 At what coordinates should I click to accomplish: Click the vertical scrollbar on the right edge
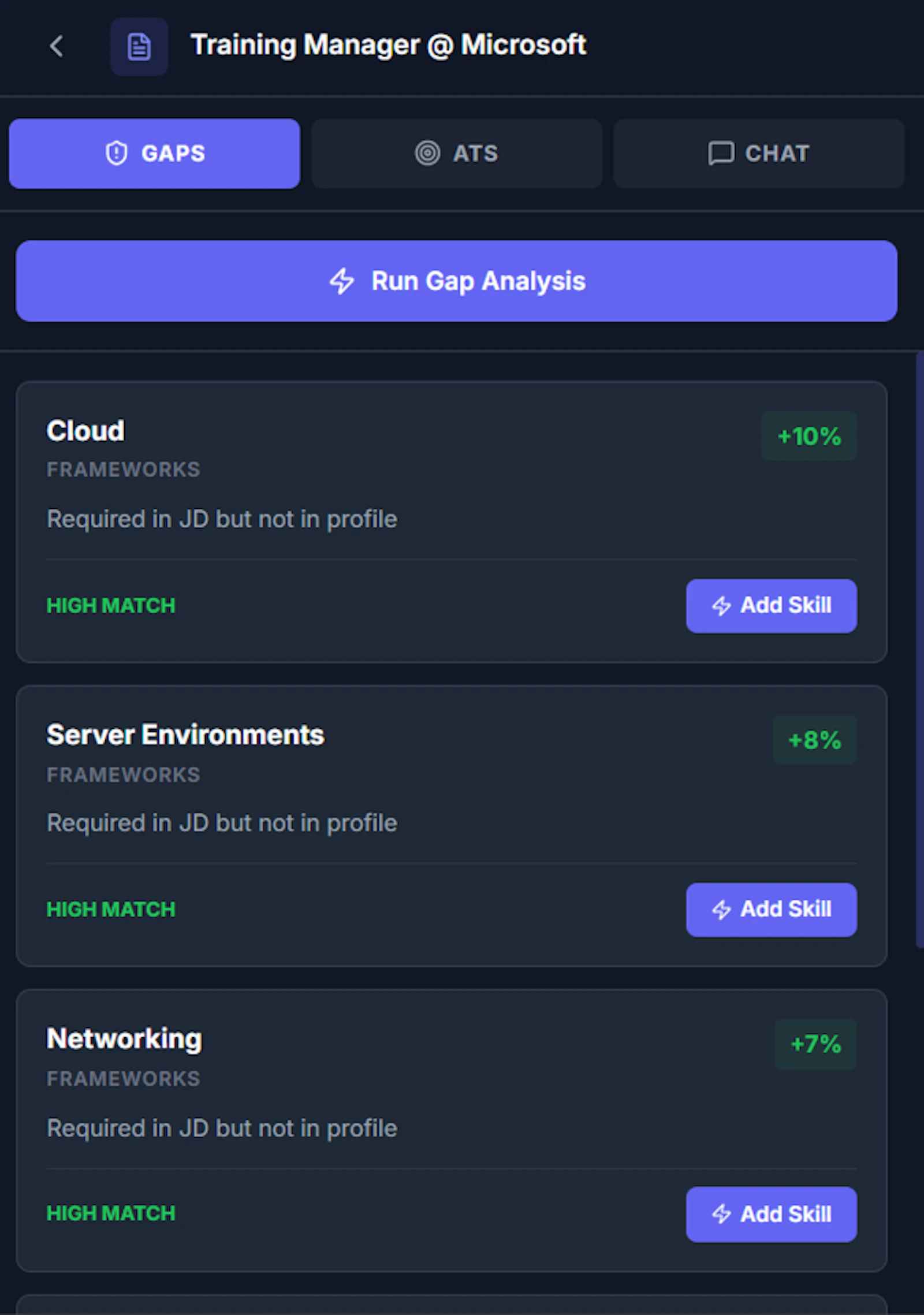[x=920, y=650]
